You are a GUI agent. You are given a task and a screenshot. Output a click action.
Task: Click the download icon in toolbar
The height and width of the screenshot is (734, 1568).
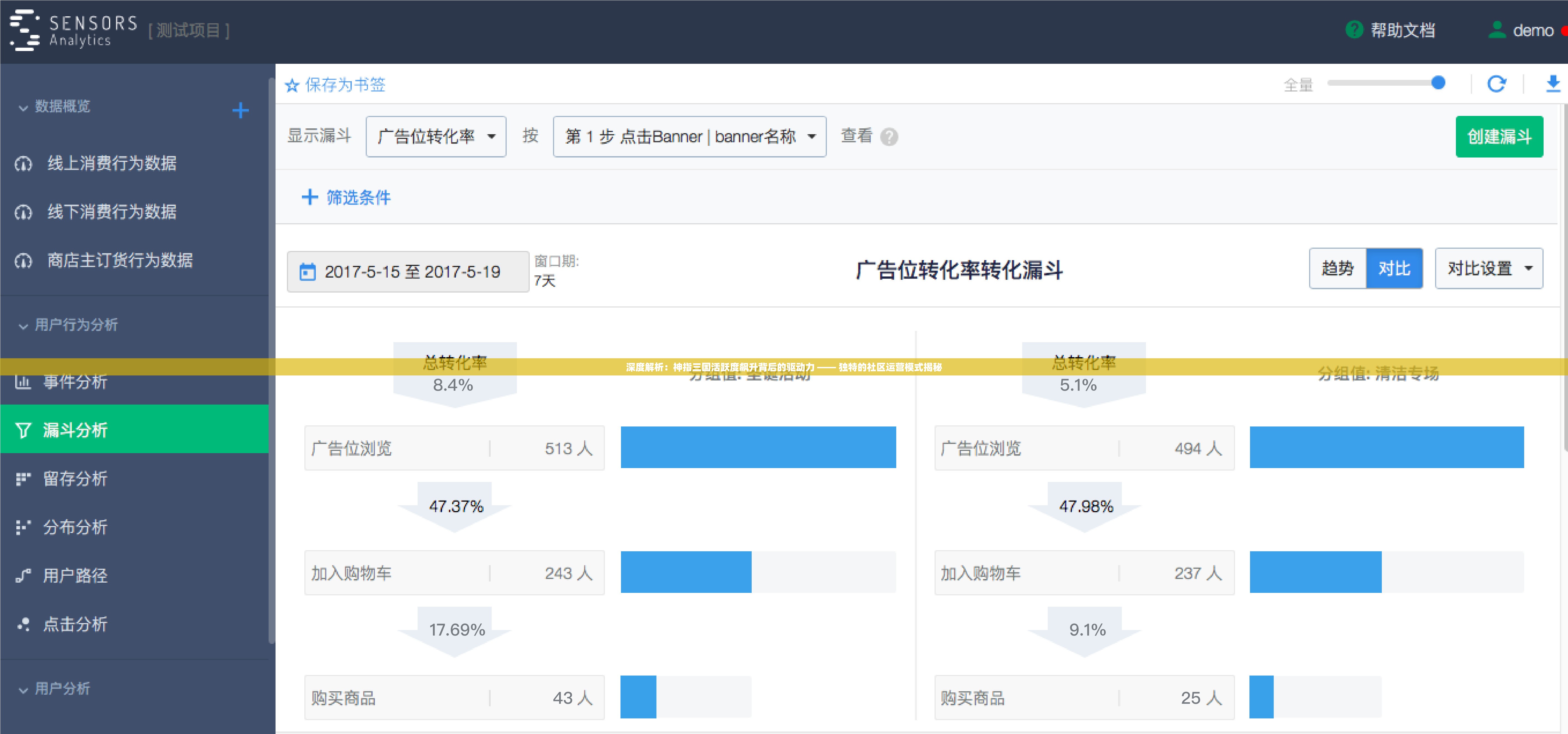(x=1553, y=84)
